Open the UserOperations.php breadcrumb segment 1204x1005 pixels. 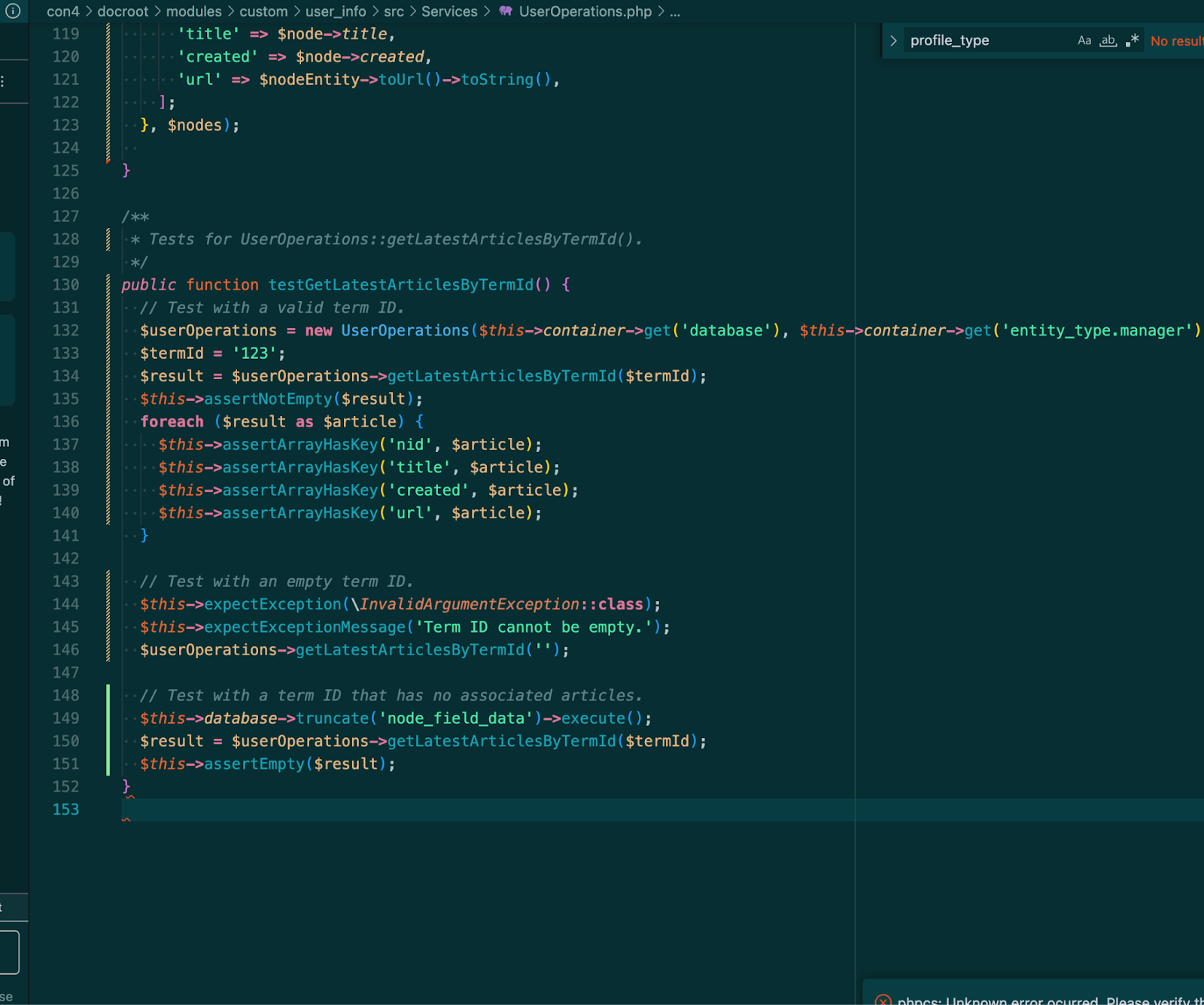point(585,11)
